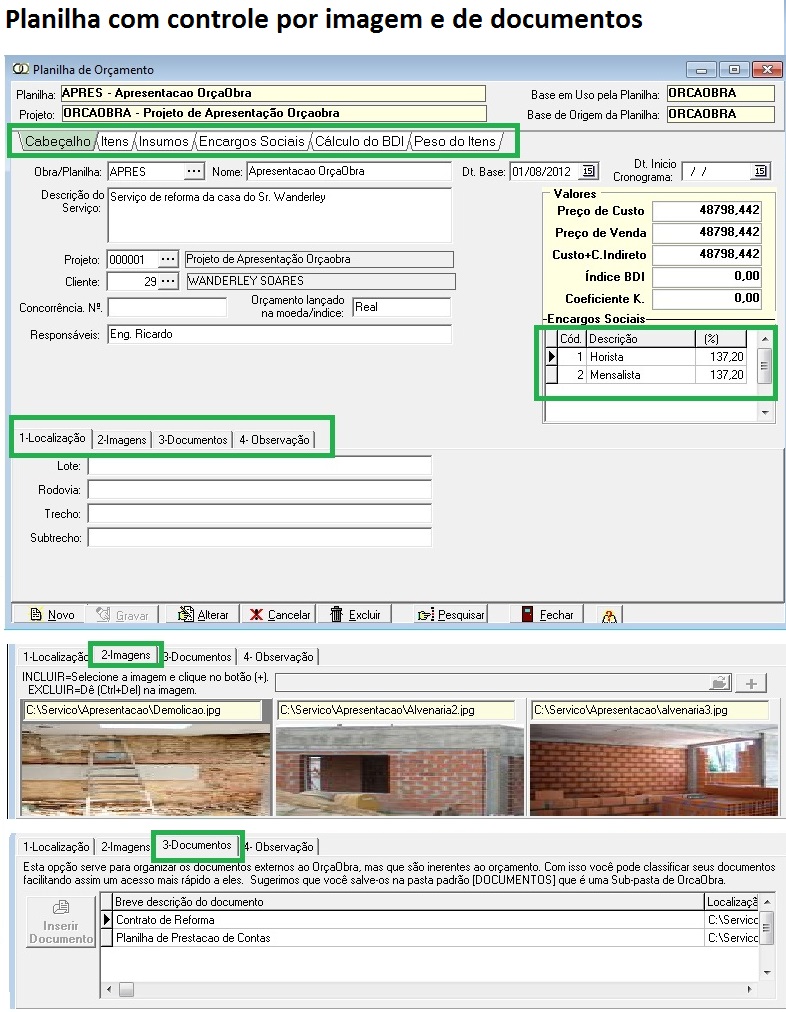
Task: Switch to the Insumos tab
Action: coord(163,142)
